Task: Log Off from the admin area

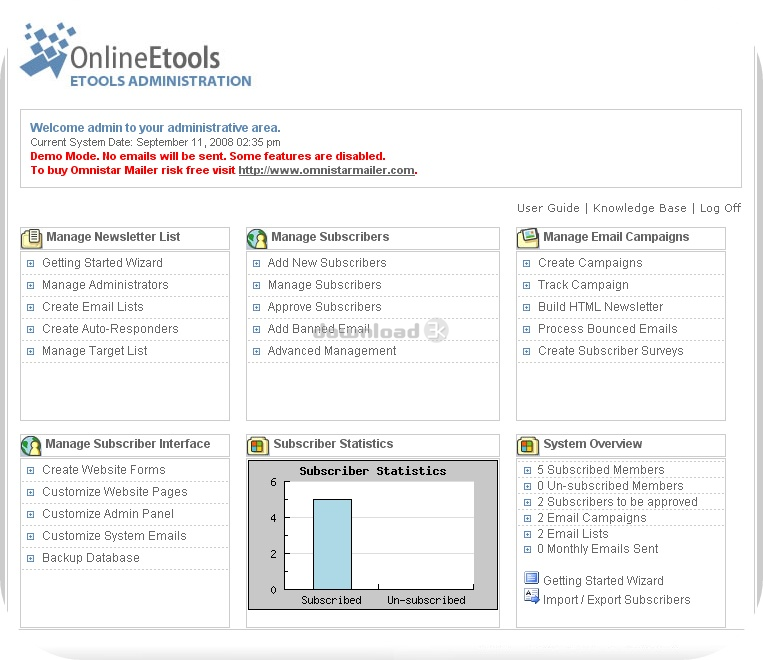Action: [720, 208]
